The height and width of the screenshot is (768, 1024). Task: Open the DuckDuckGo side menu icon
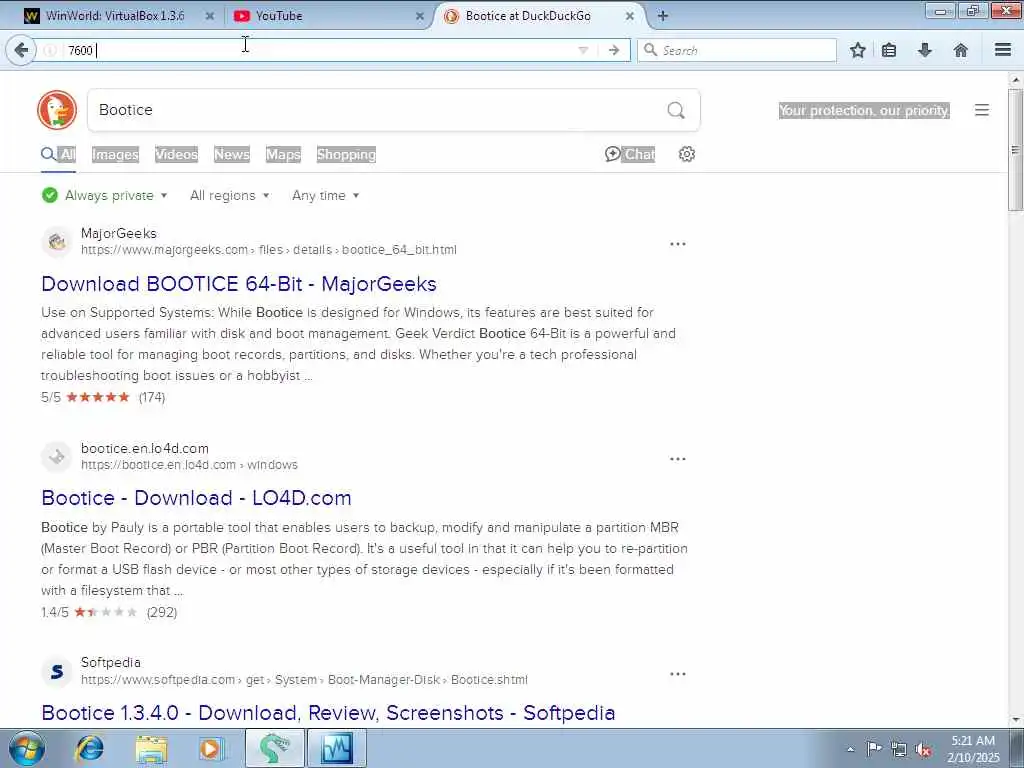point(982,110)
